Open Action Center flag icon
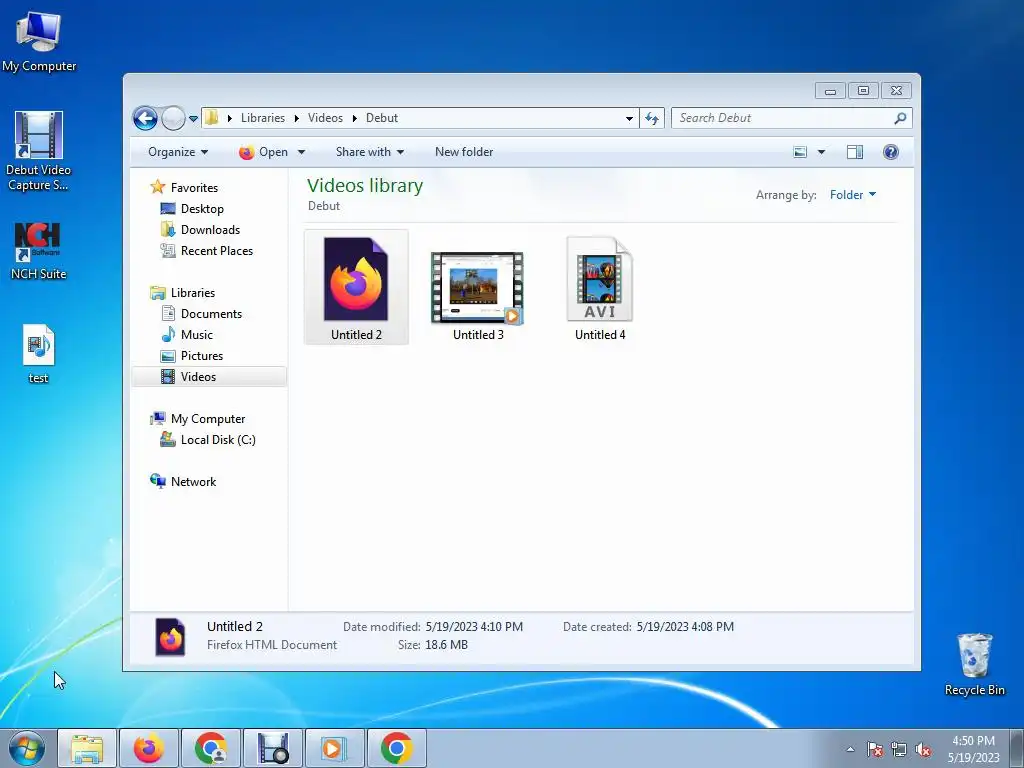The image size is (1024, 768). click(875, 749)
